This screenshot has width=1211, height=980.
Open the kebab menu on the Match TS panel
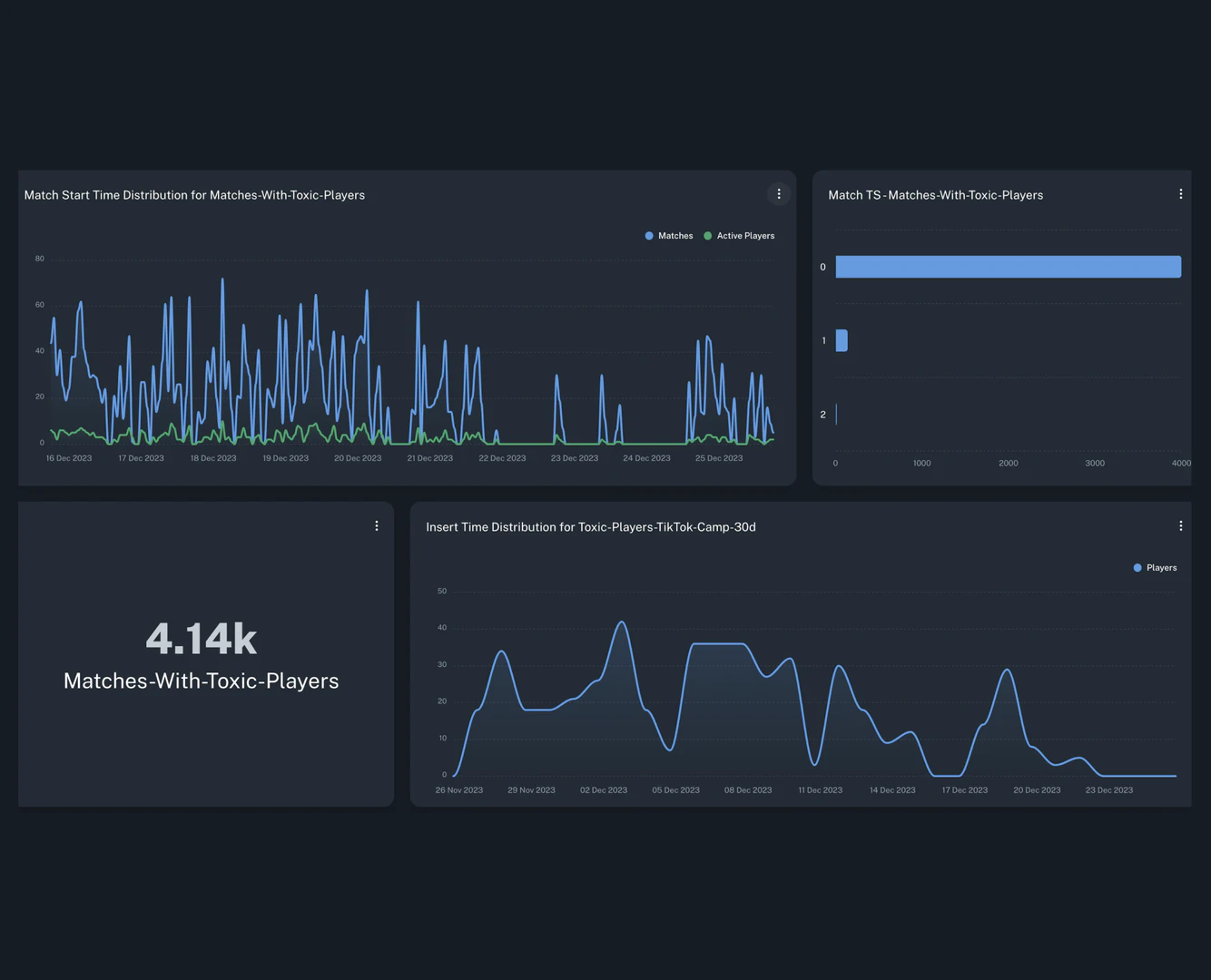[1180, 193]
